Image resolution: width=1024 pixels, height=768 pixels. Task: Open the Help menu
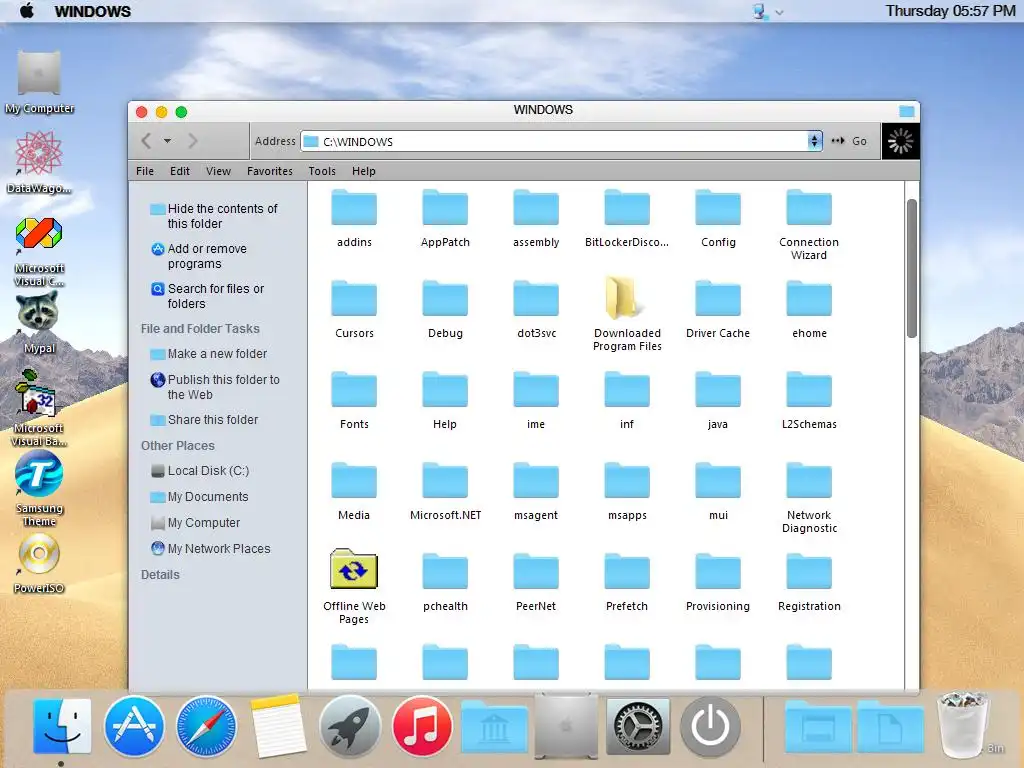pos(364,171)
